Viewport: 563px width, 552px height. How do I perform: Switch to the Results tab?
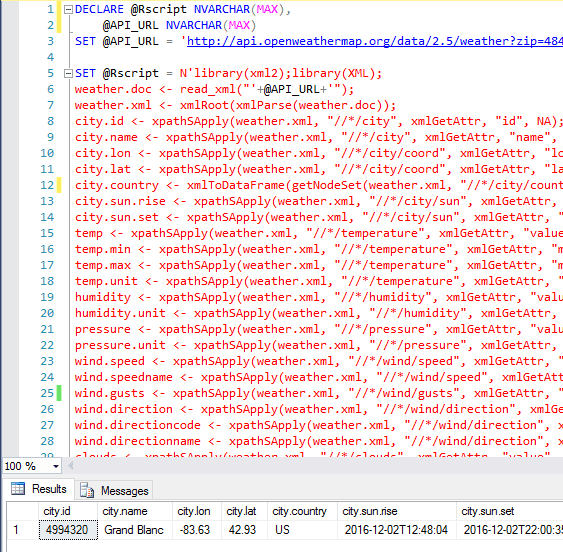(x=39, y=489)
